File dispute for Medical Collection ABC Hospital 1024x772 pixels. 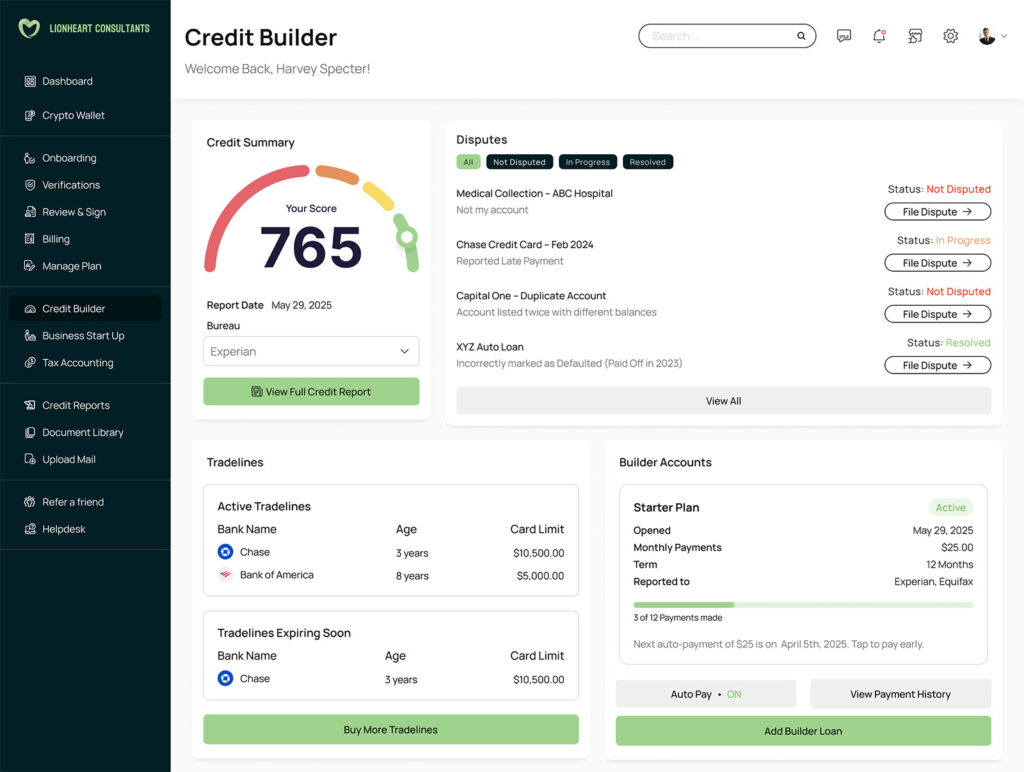point(937,212)
